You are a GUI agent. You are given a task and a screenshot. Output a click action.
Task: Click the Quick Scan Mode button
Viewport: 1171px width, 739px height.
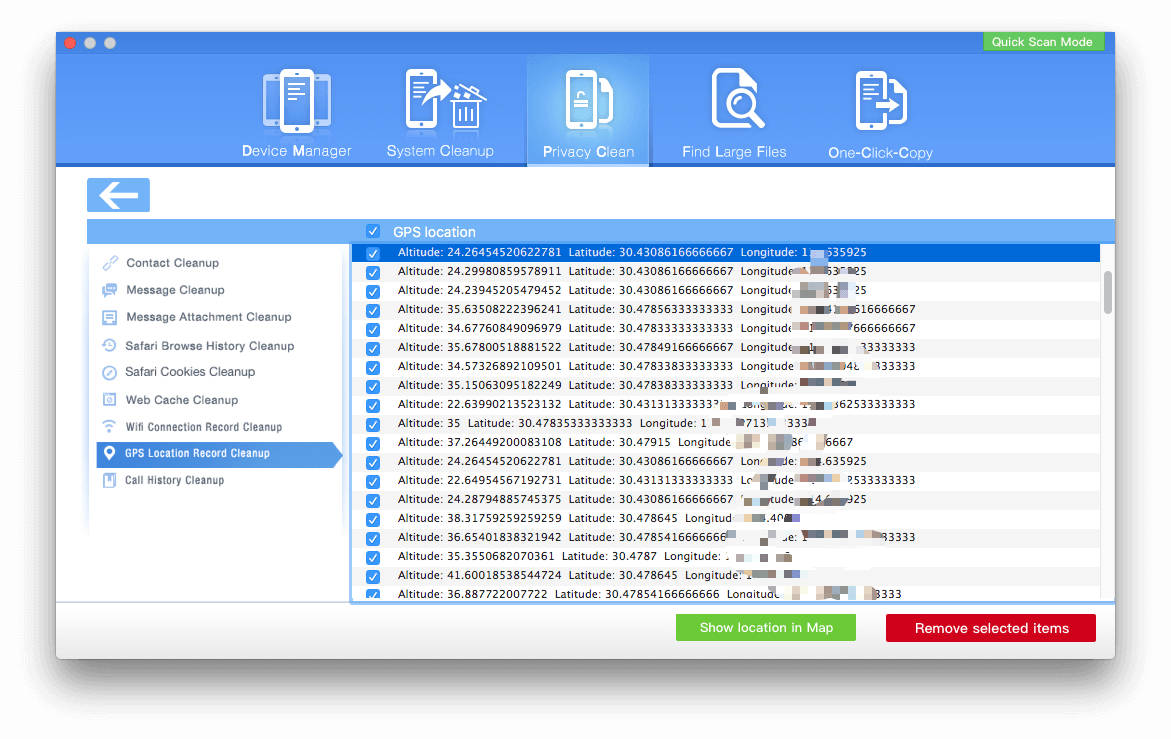[1042, 42]
